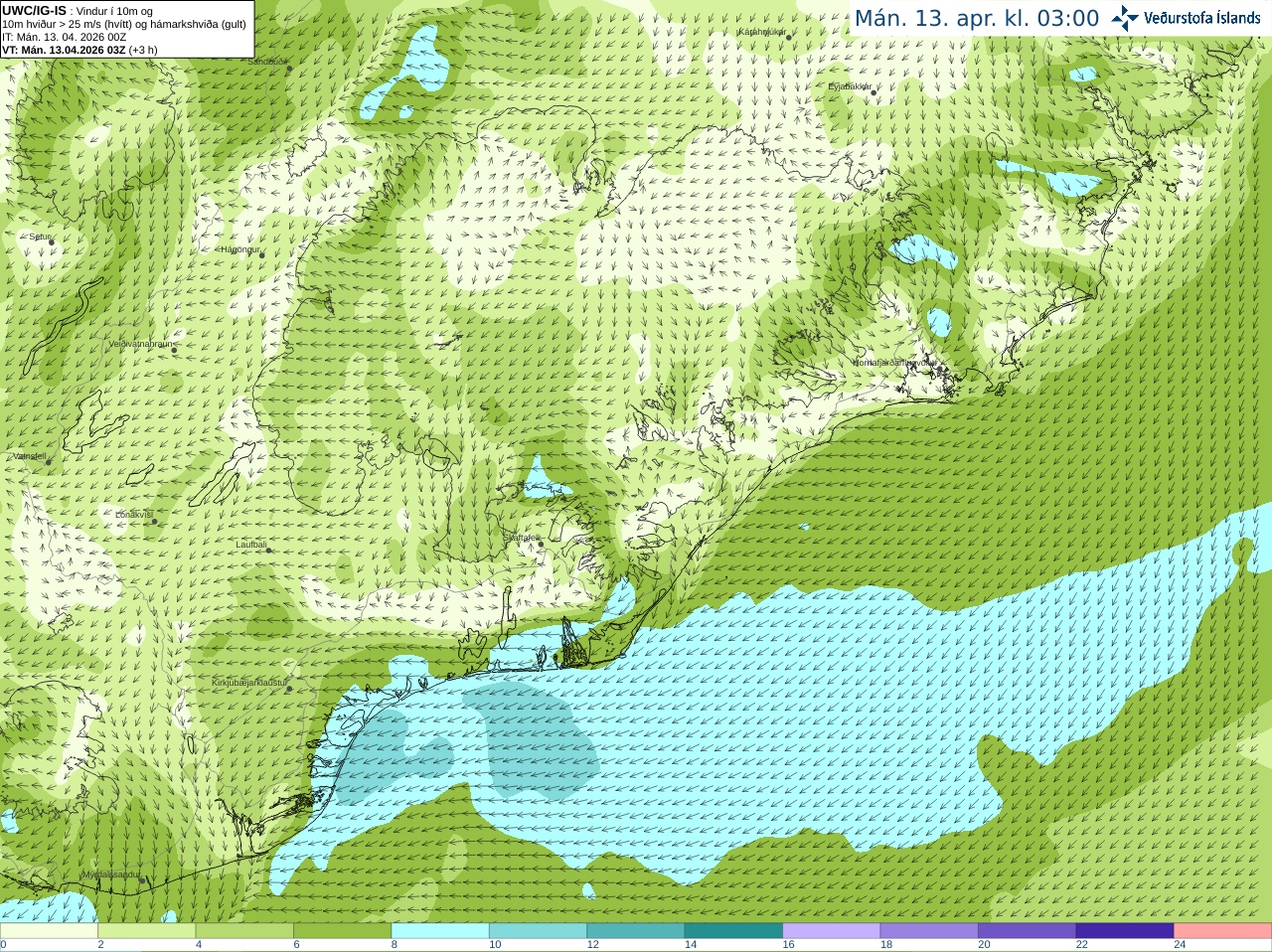
Task: Click the Hornafjarðarflugvöllur station label
Action: coord(893,363)
